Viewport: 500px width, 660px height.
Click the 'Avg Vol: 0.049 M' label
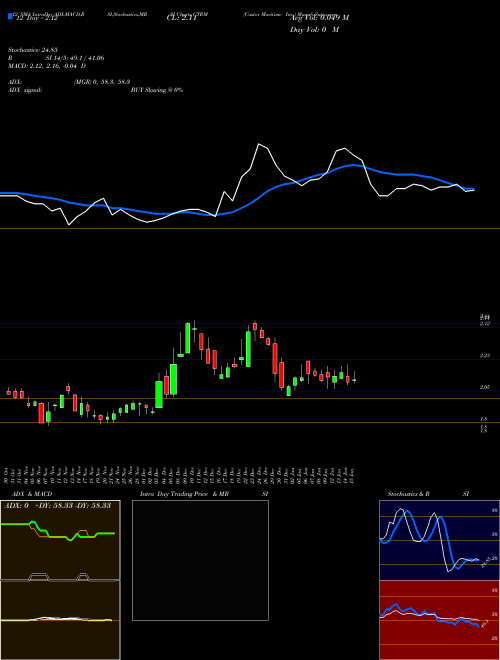(x=319, y=18)
